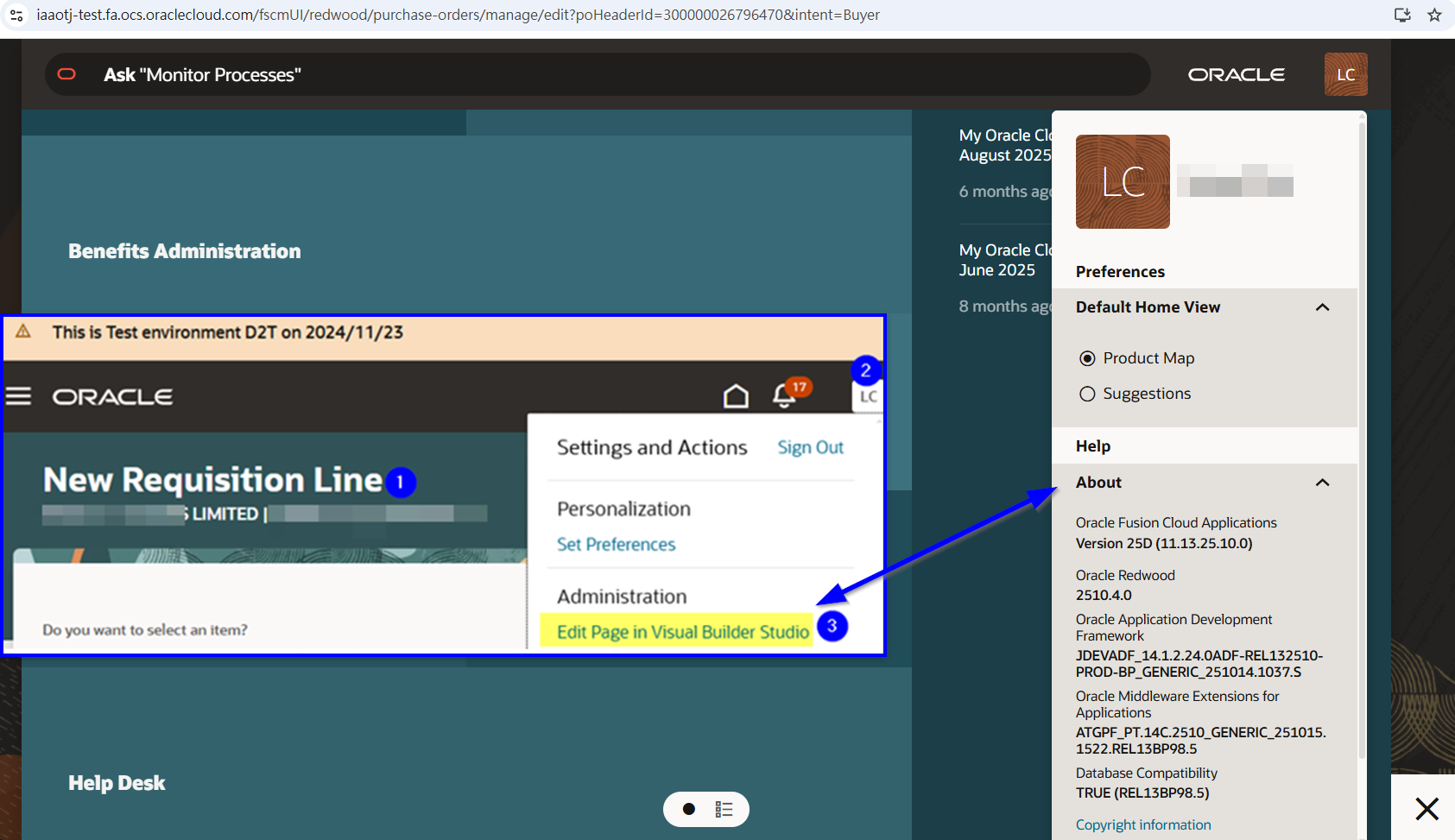Click the install app icon in address bar

[1402, 15]
